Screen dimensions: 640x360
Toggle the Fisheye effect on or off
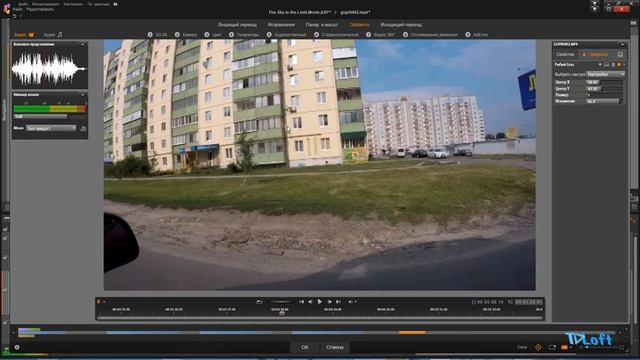(619, 64)
